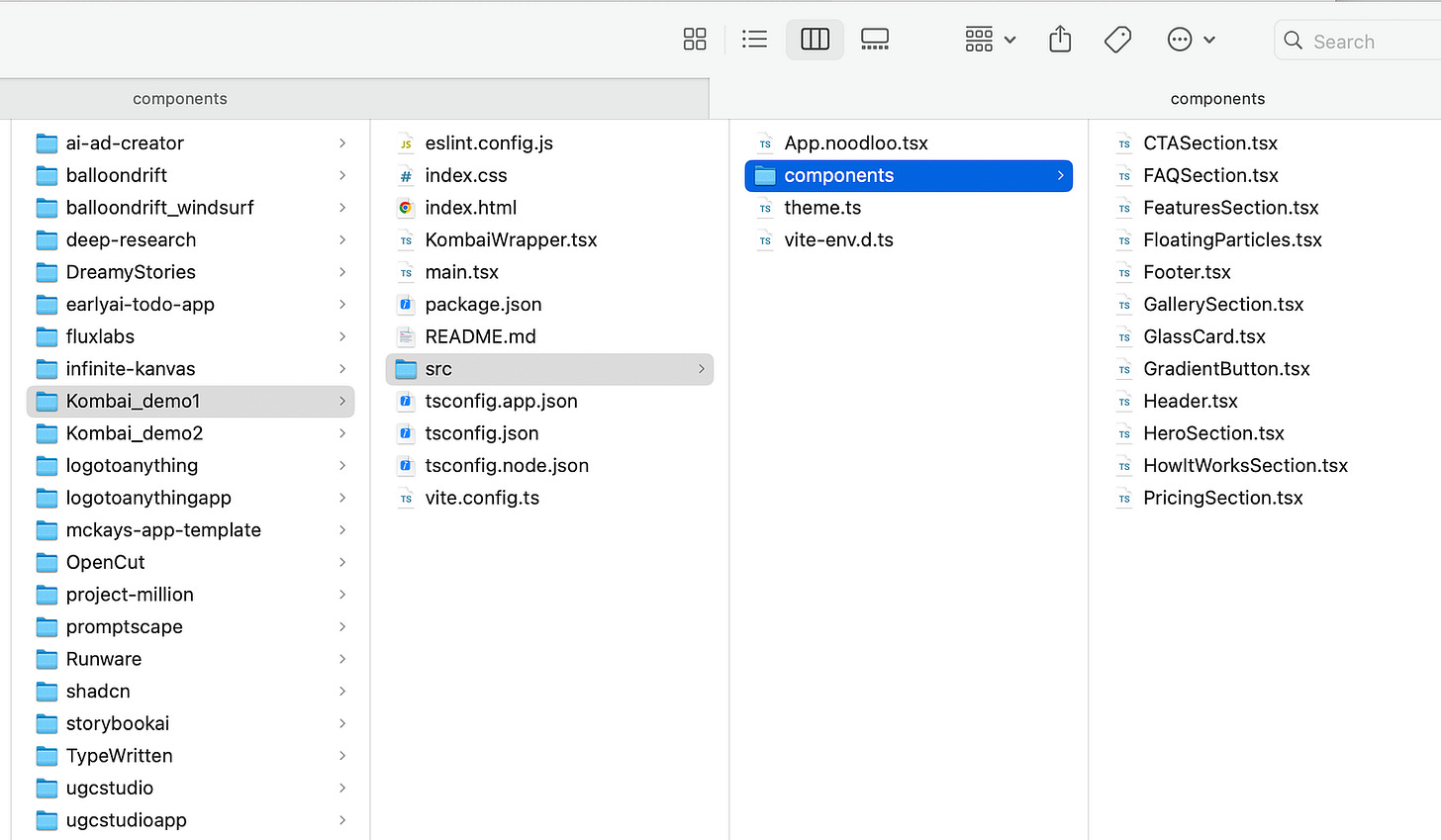Screen dimensions: 1441x840
Task: Expand the Kombai_demo1 folder chevron
Action: click(342, 402)
